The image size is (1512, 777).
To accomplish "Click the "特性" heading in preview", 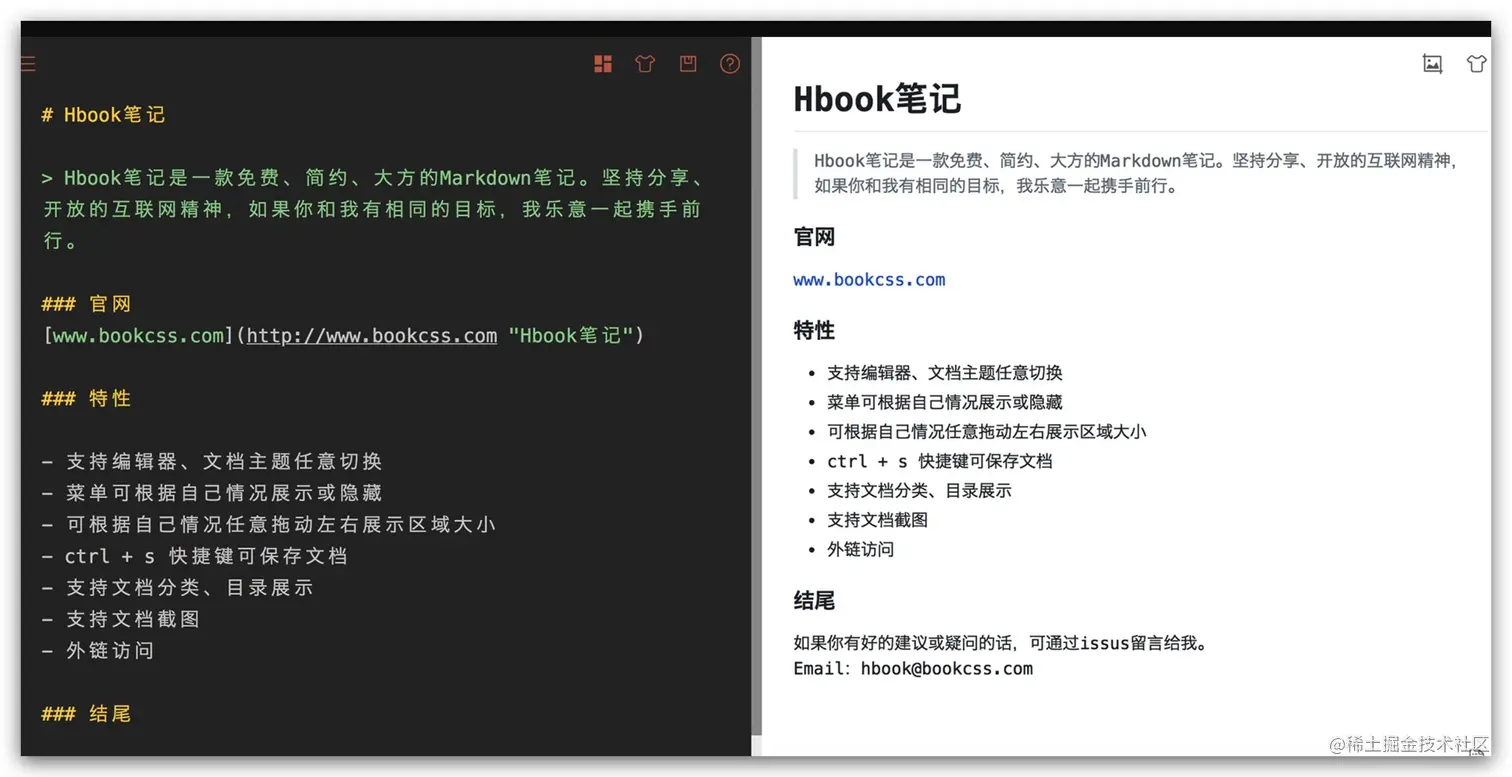I will coord(814,331).
